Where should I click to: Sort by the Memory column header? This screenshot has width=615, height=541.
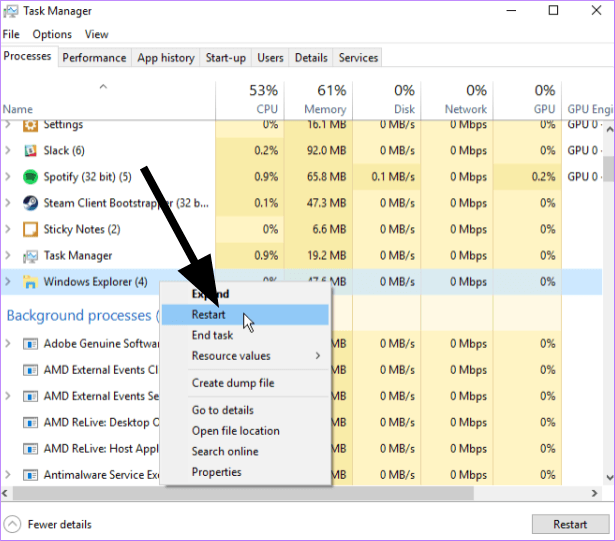[318, 100]
